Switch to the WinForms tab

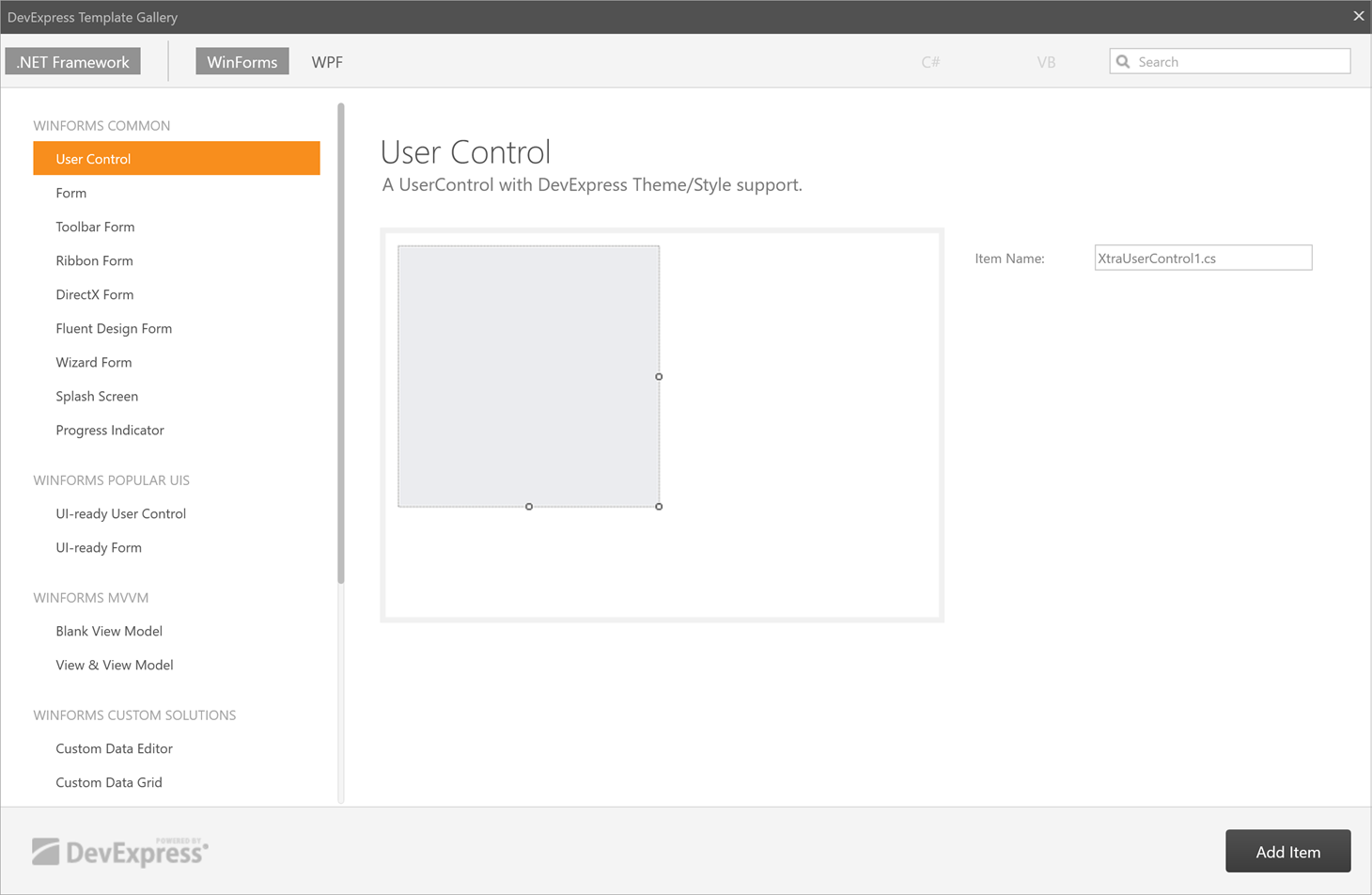point(242,62)
